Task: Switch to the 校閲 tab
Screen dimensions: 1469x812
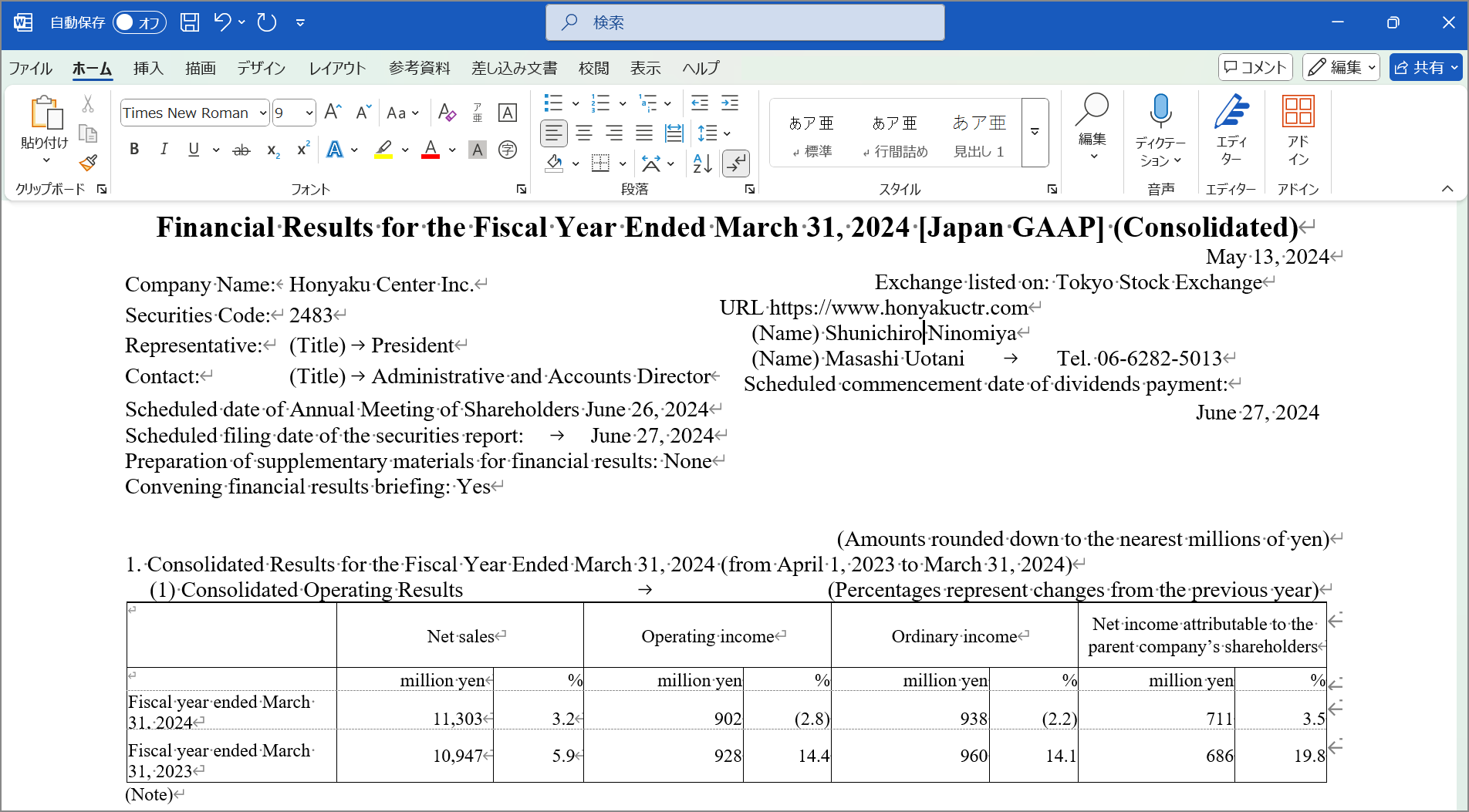Action: 593,69
